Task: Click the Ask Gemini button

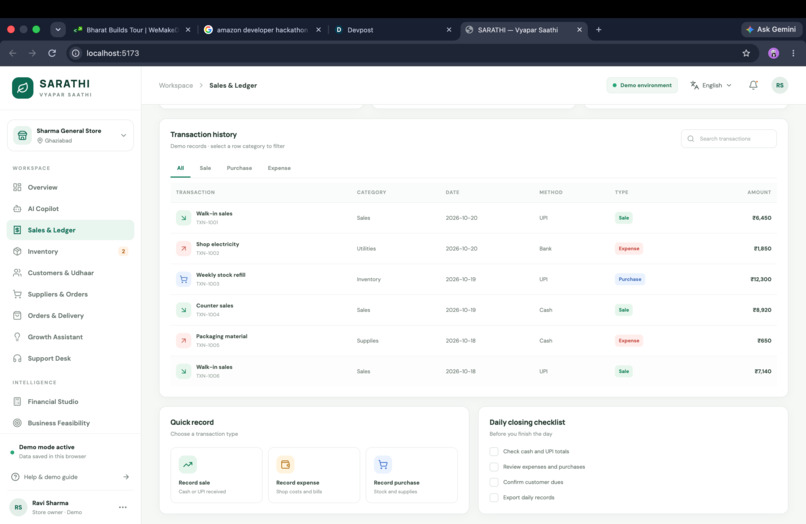Action: 771,30
